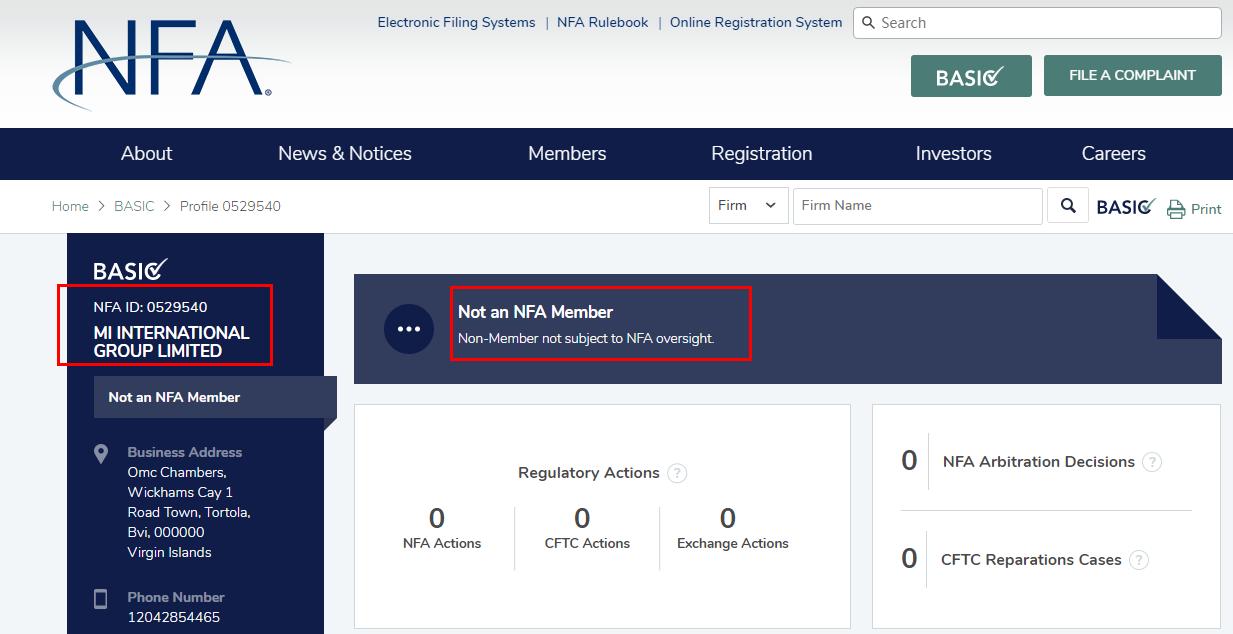Open the News & Notices menu

click(x=345, y=154)
